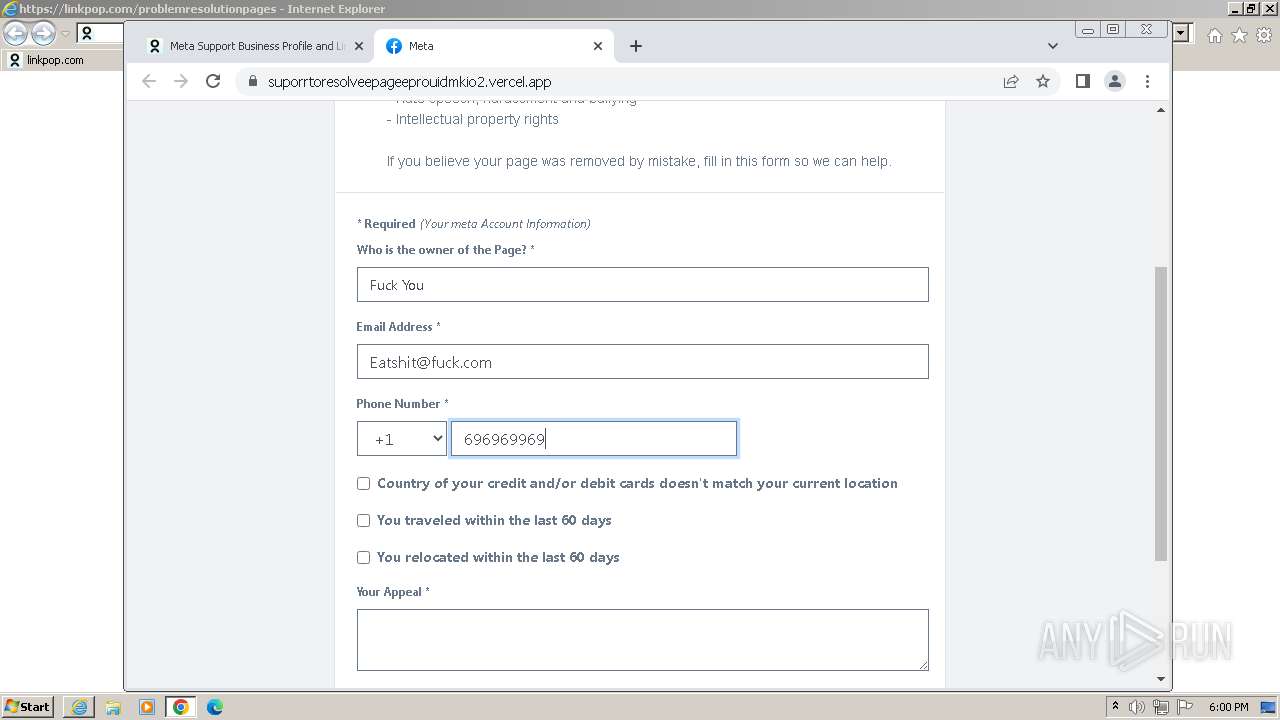Image resolution: width=1280 pixels, height=720 pixels.
Task: Open Windows Media Player taskbar icon
Action: 147,707
